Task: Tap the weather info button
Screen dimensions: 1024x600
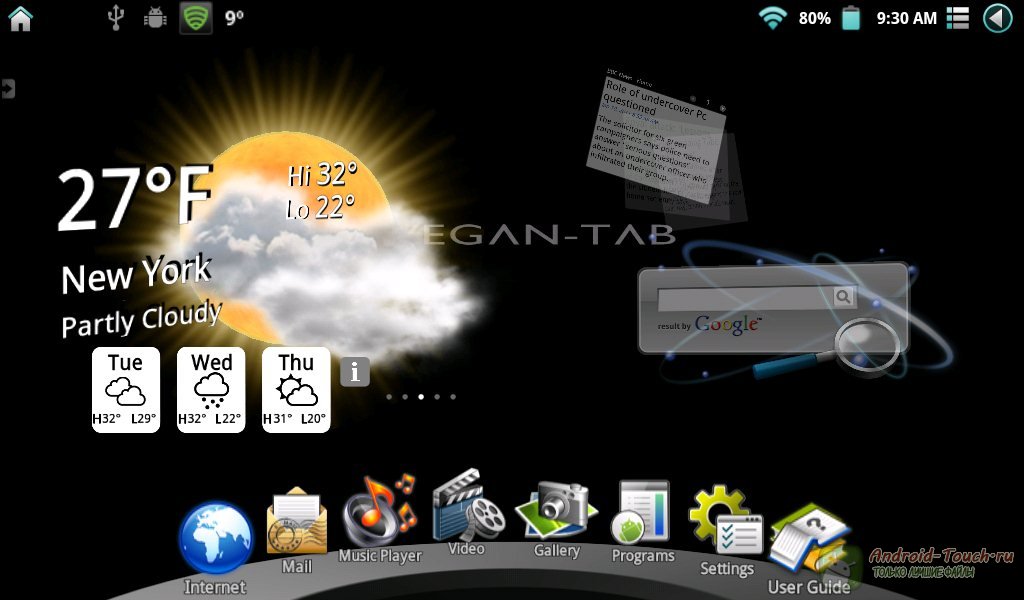Action: pos(355,372)
